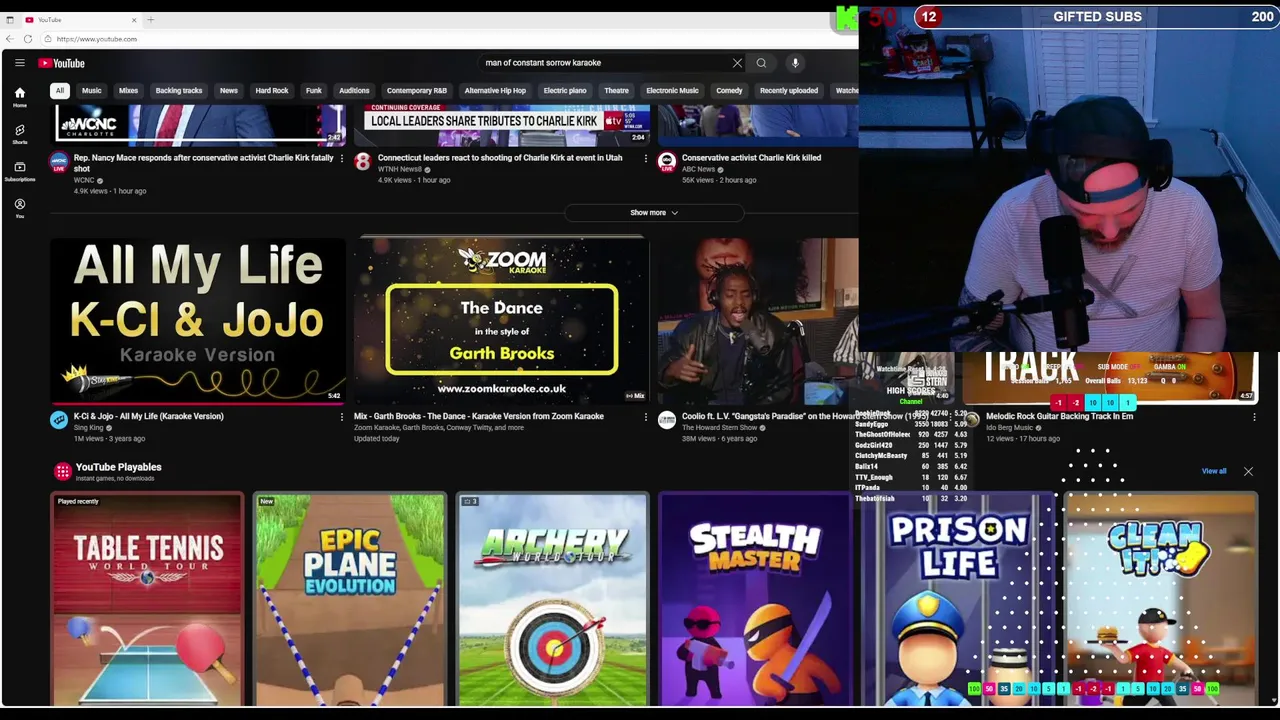Open more options for All My Life karaoke
The height and width of the screenshot is (720, 1280).
click(341, 417)
